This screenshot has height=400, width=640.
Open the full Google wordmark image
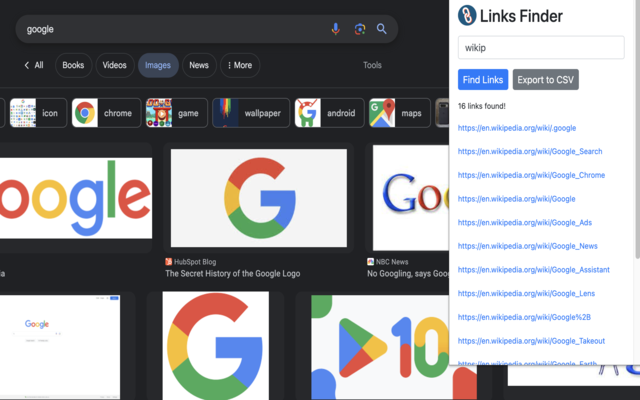(x=76, y=198)
